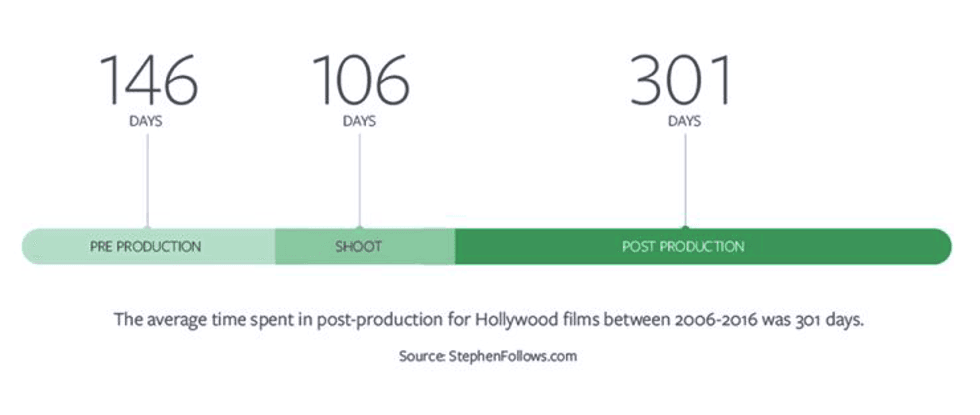Image resolution: width=980 pixels, height=415 pixels.
Task: Click the marker line above Pre Production
Action: (148, 180)
